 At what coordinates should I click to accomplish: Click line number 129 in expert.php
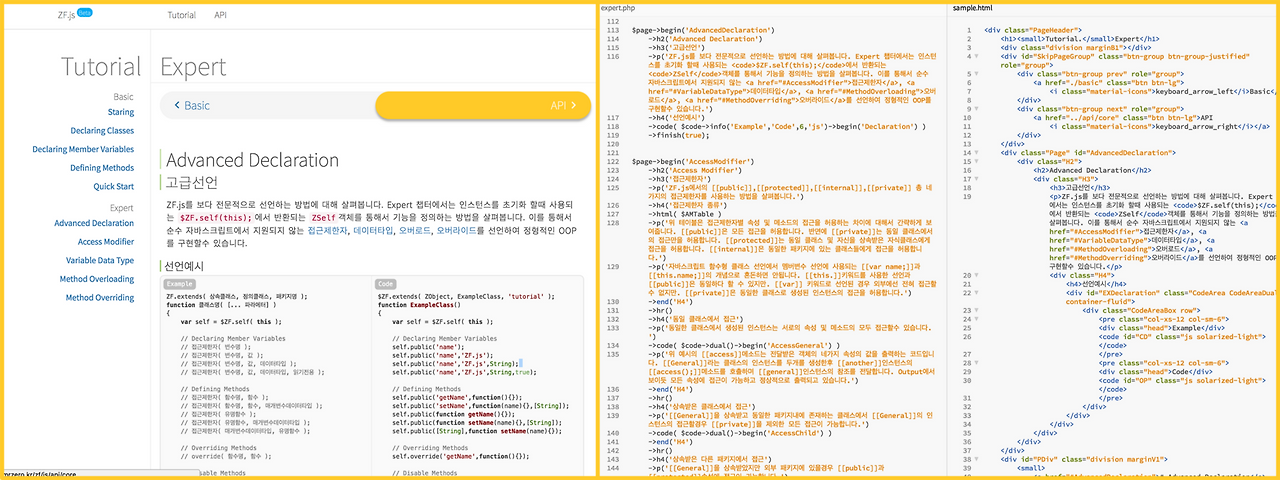[x=613, y=269]
